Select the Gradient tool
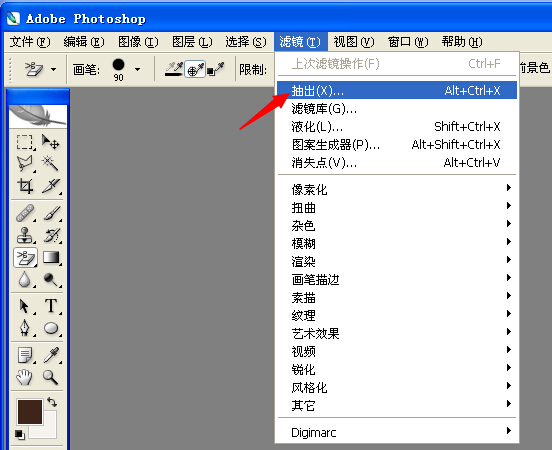This screenshot has width=552, height=450. click(x=51, y=258)
